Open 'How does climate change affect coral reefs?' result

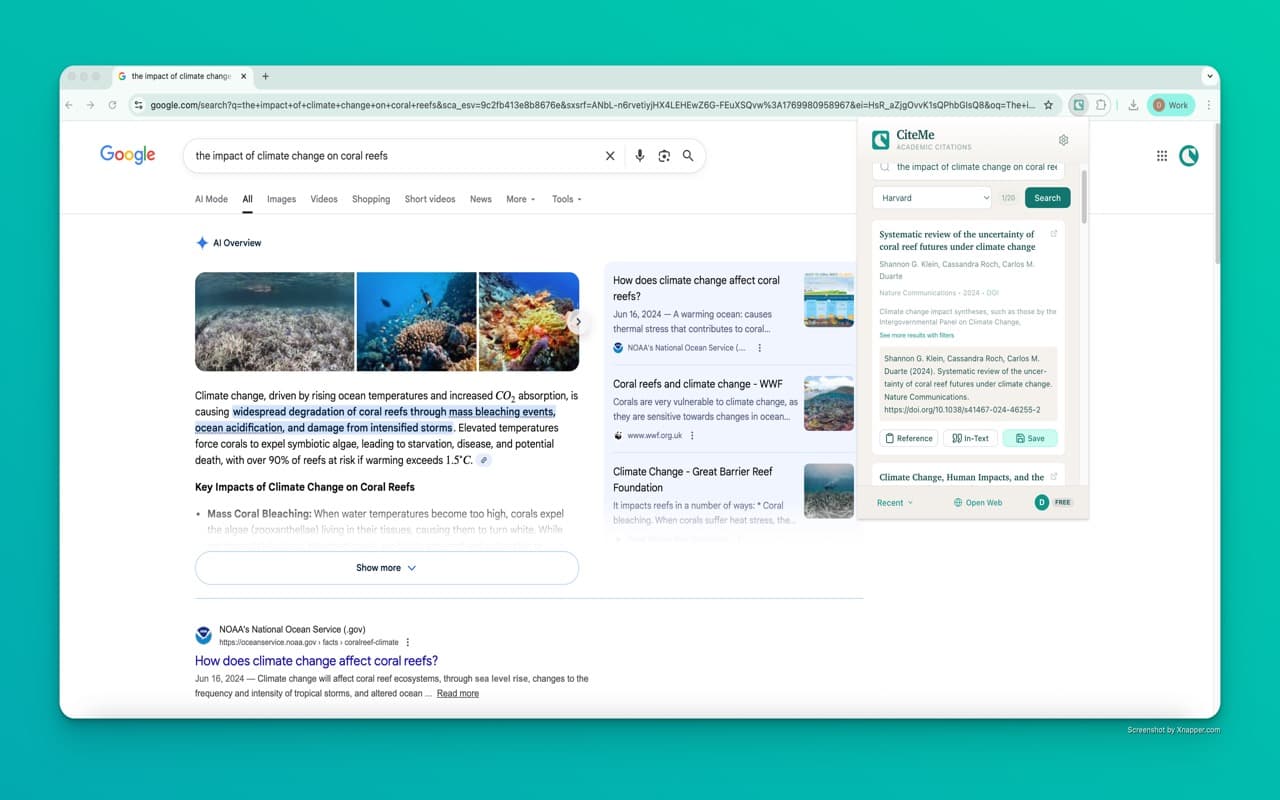point(316,661)
